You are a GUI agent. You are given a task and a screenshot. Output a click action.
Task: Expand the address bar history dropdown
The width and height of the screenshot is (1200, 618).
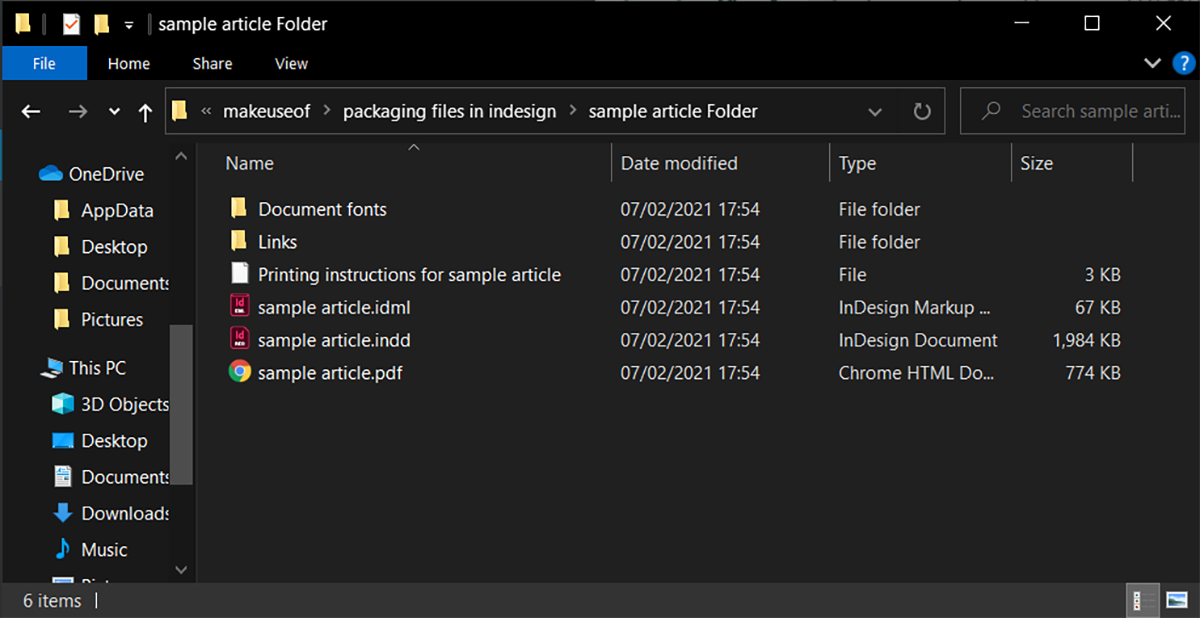(x=875, y=112)
